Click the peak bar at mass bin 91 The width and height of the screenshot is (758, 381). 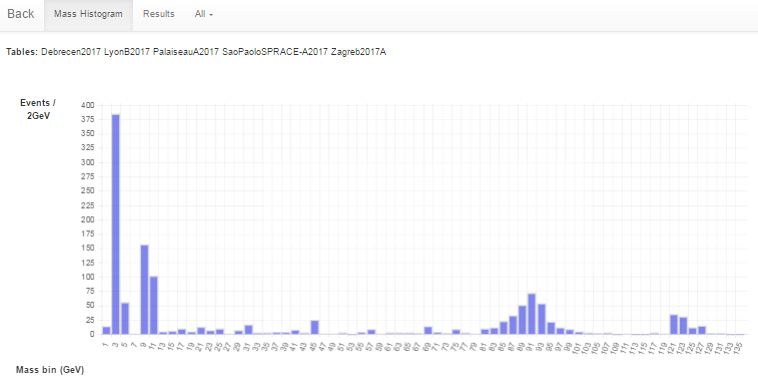point(532,314)
